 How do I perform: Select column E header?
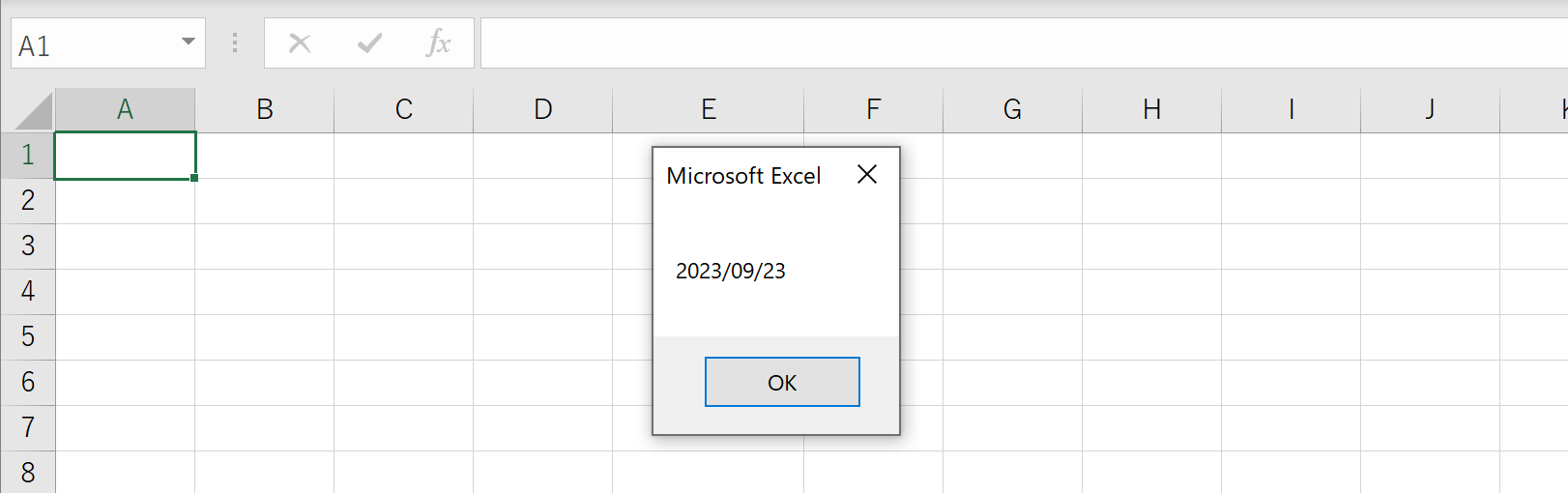pos(709,110)
